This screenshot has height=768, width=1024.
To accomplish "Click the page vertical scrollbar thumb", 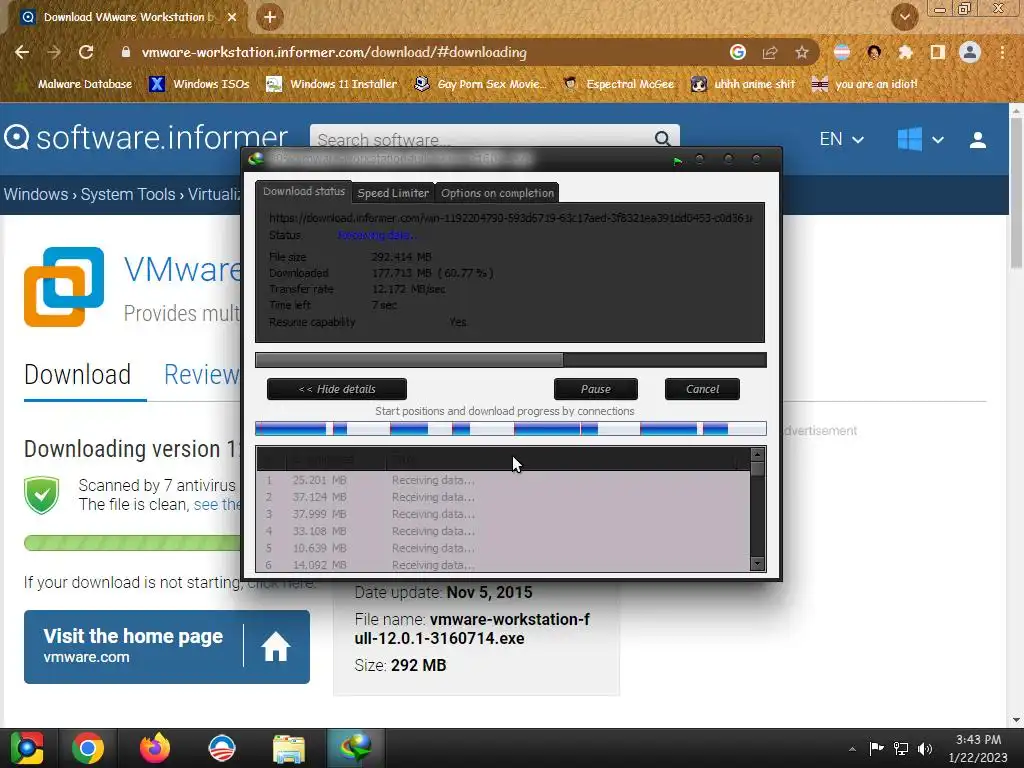I will tap(1017, 193).
